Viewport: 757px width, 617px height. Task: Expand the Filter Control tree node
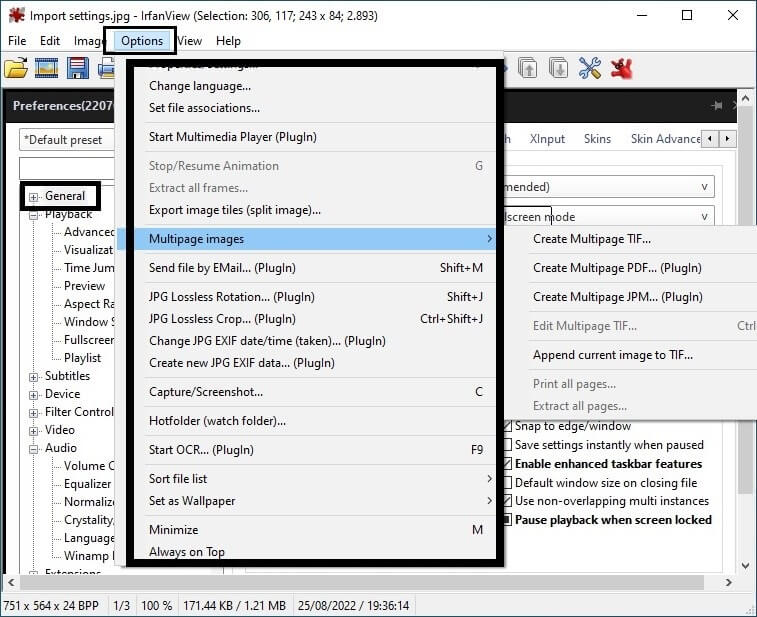click(33, 413)
